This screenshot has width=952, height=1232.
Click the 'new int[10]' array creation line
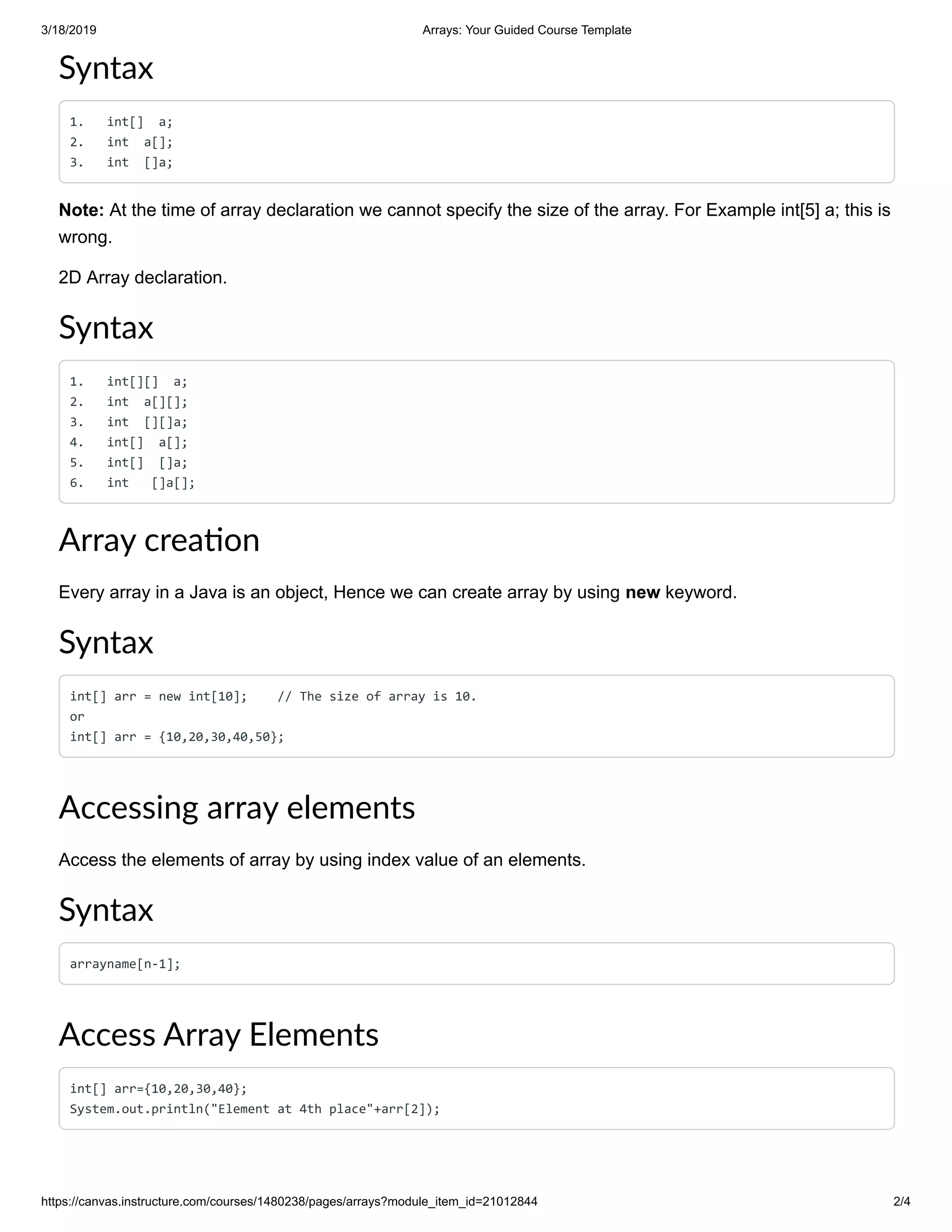(x=159, y=697)
